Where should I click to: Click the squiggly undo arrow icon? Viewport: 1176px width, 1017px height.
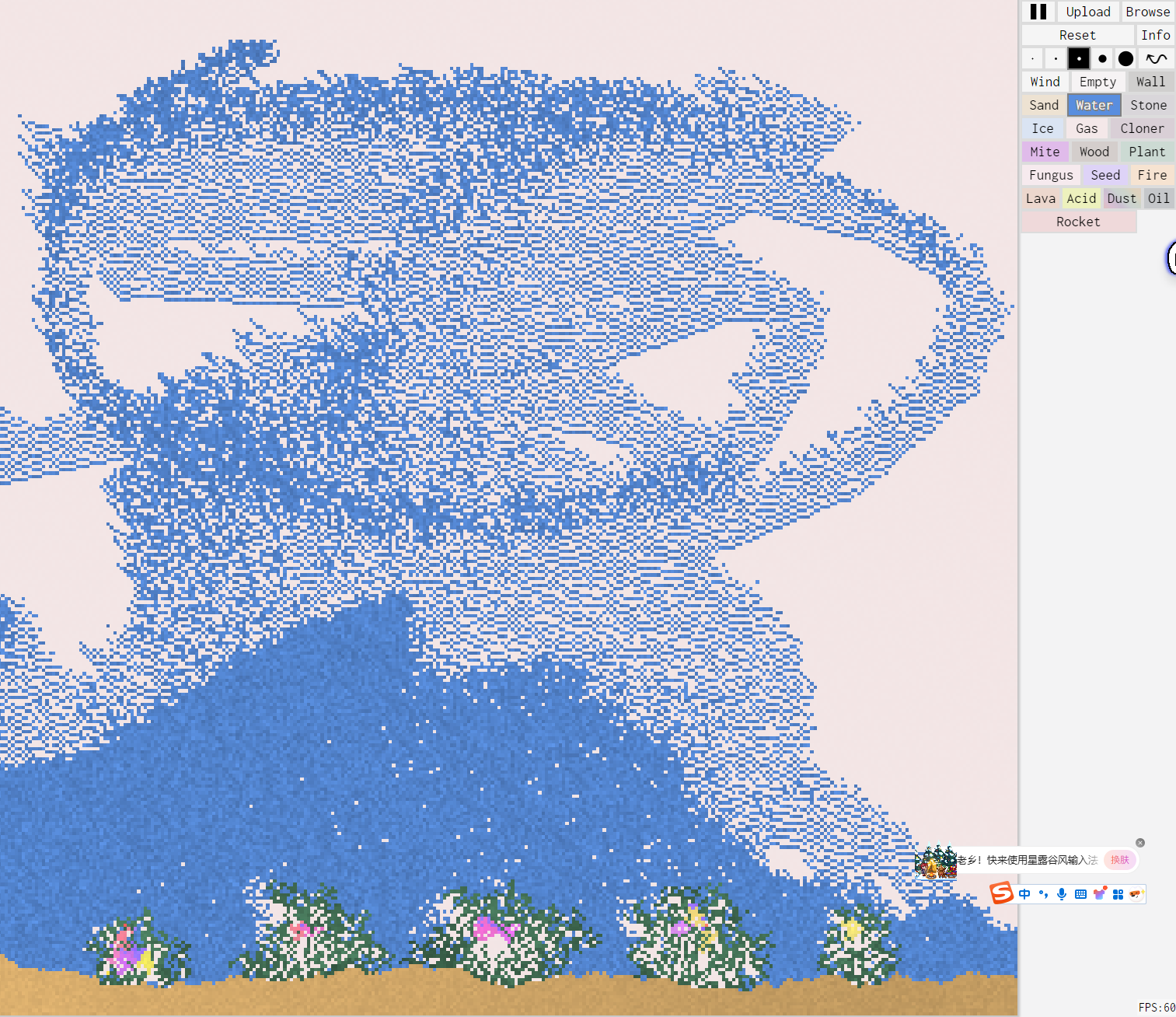tap(1156, 58)
